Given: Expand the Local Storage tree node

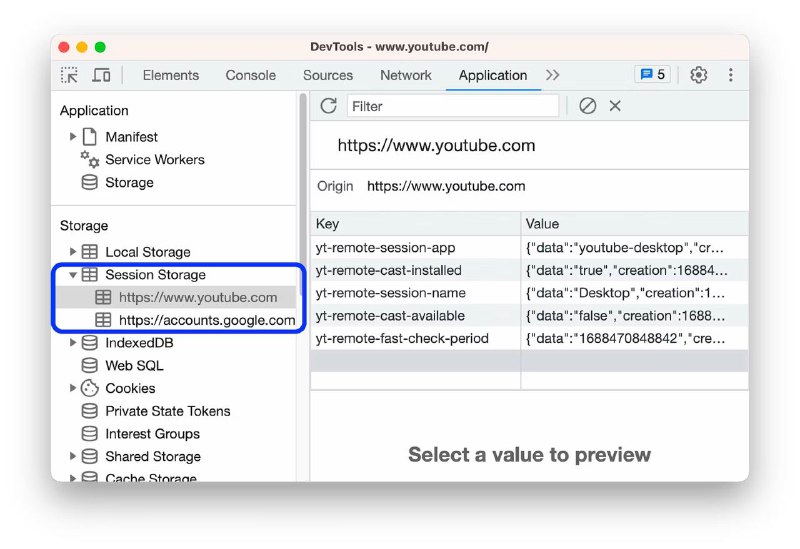Looking at the screenshot, I should pyautogui.click(x=73, y=252).
